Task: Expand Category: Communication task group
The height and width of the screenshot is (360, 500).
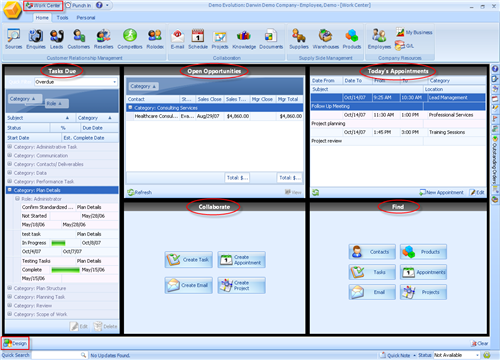Action: click(10, 155)
